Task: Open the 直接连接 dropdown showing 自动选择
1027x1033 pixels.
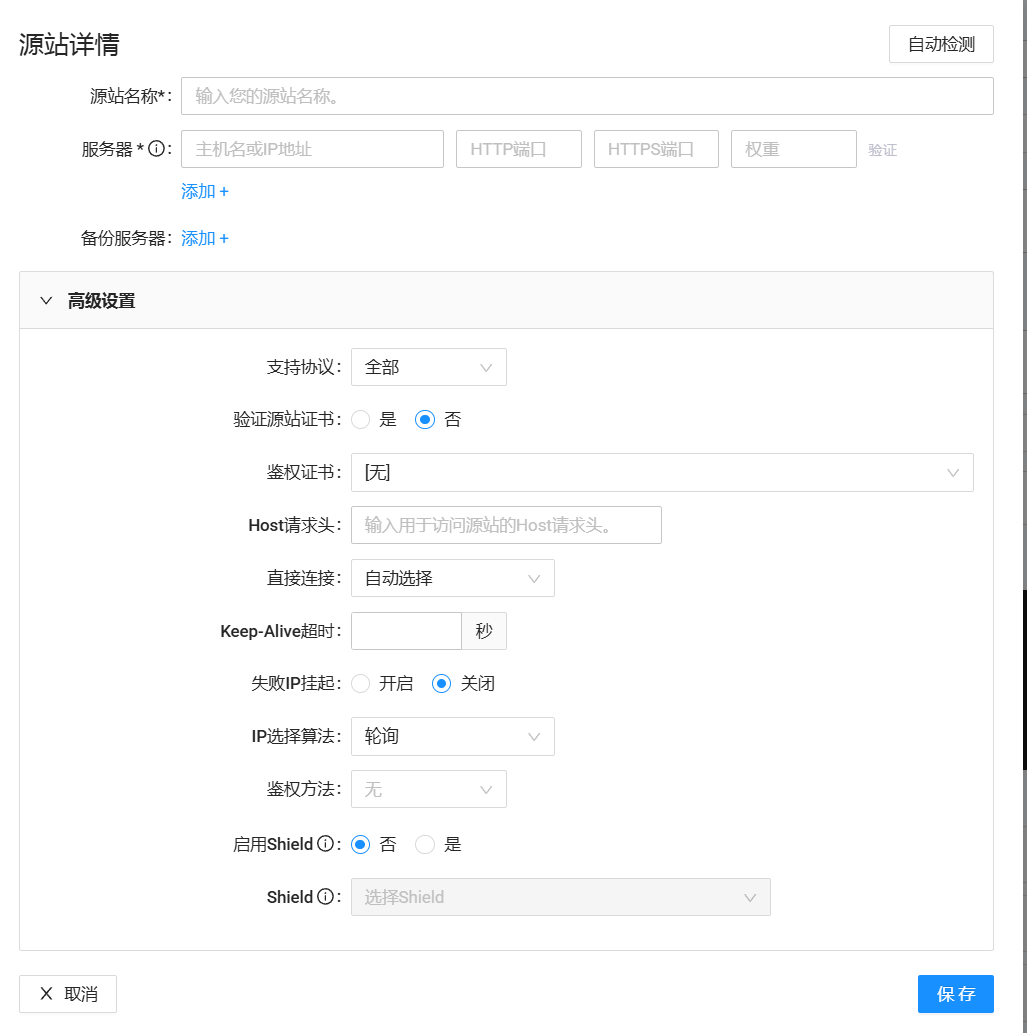Action: 452,577
